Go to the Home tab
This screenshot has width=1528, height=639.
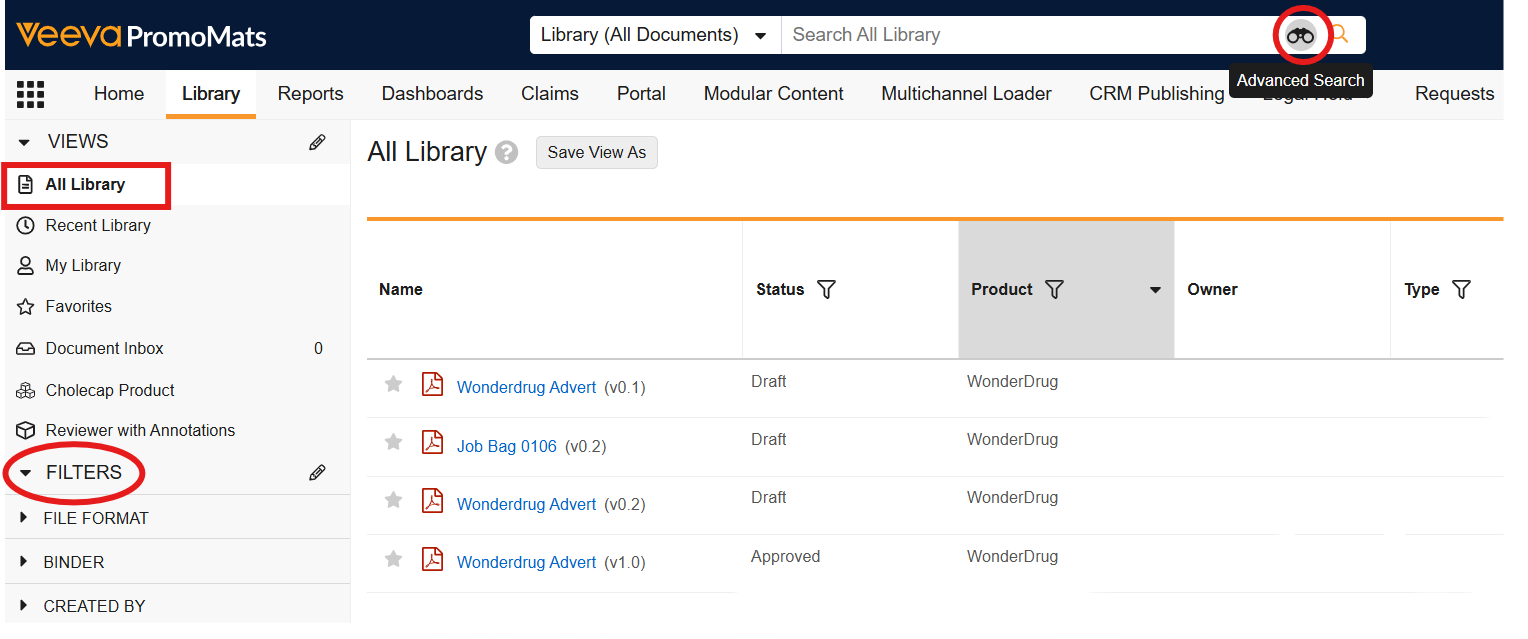pyautogui.click(x=119, y=94)
